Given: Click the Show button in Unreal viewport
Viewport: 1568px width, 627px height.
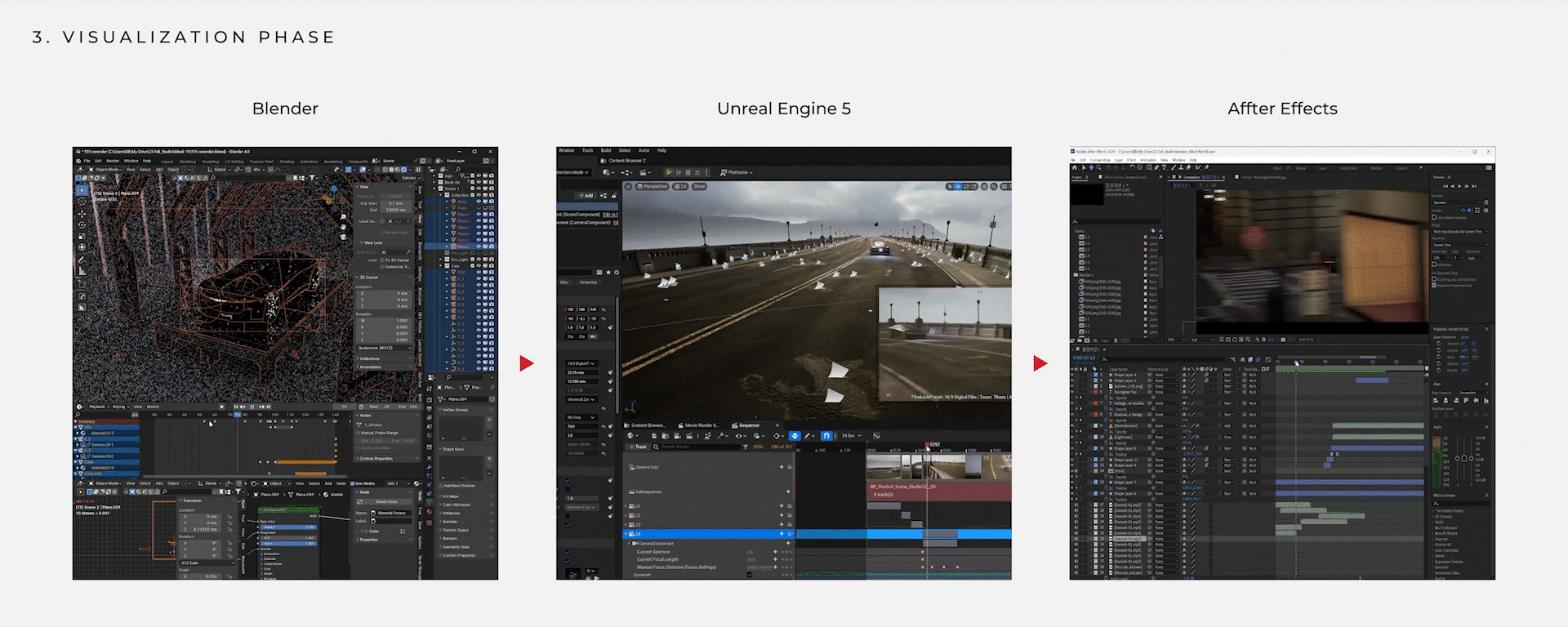Looking at the screenshot, I should coord(699,186).
